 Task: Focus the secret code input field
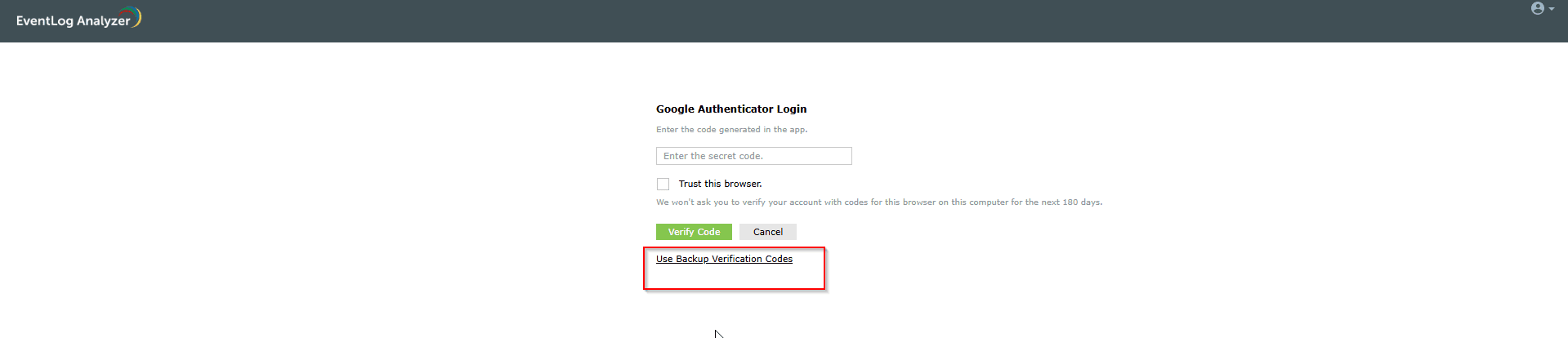753,156
